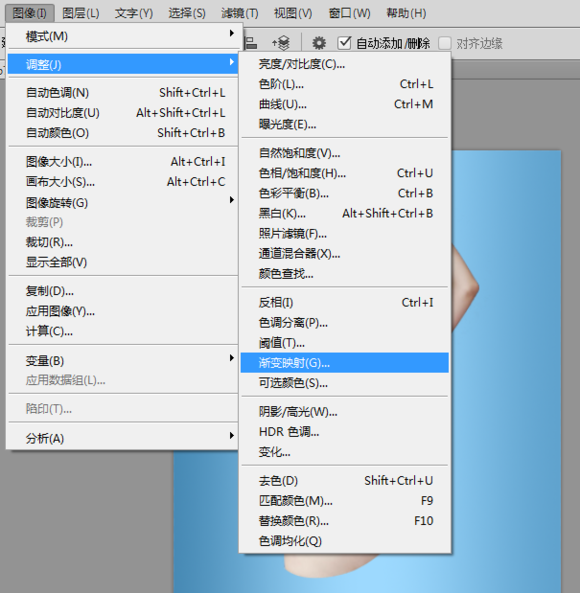Open 匹配颜色(M)... command

[x=344, y=500]
